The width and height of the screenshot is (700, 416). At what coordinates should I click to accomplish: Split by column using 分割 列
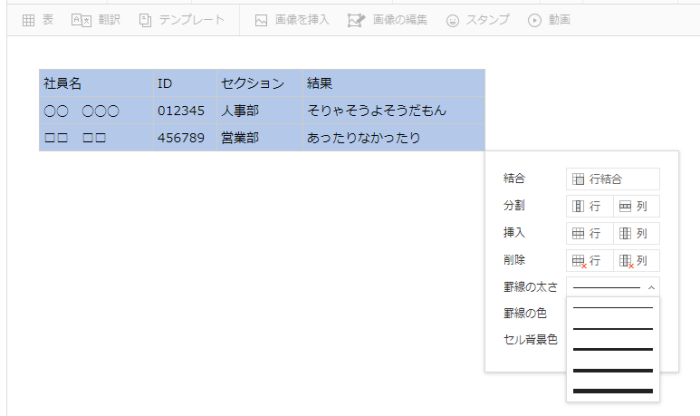636,206
